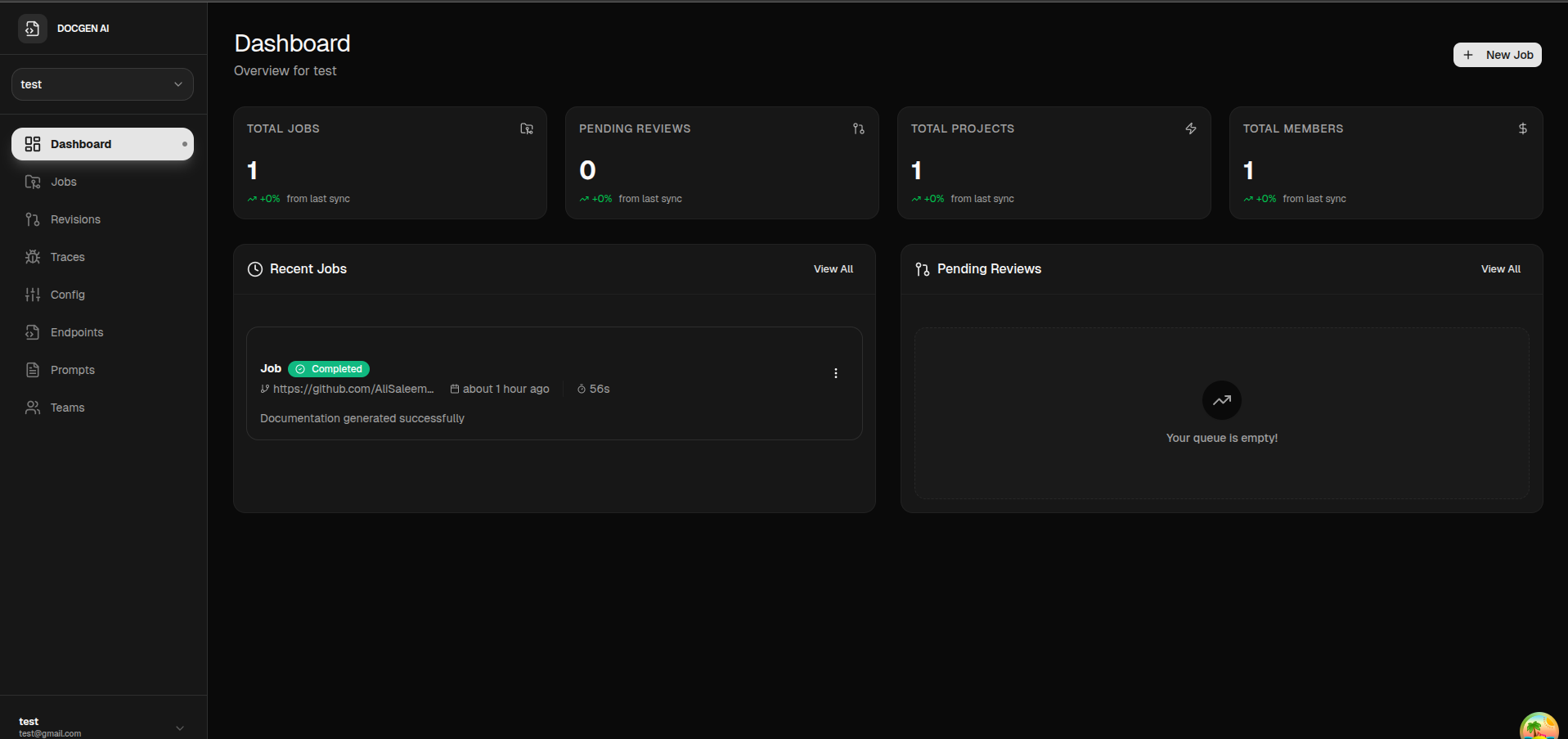Open the test workspace dropdown

[x=102, y=84]
